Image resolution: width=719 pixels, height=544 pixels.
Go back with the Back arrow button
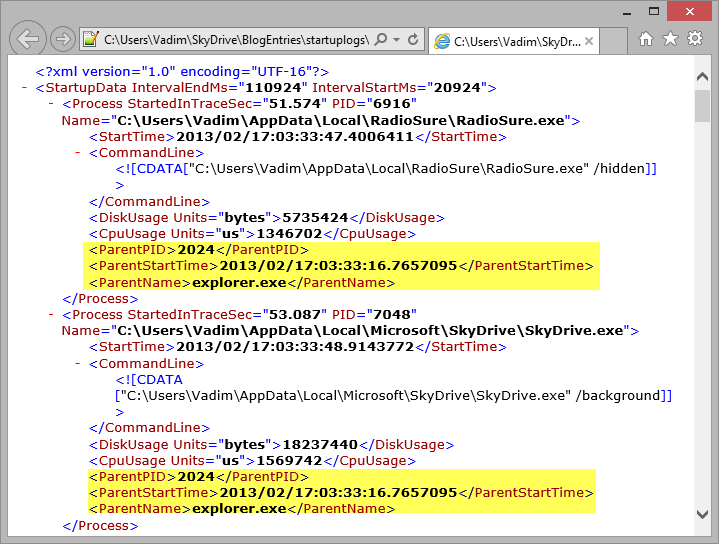point(28,39)
